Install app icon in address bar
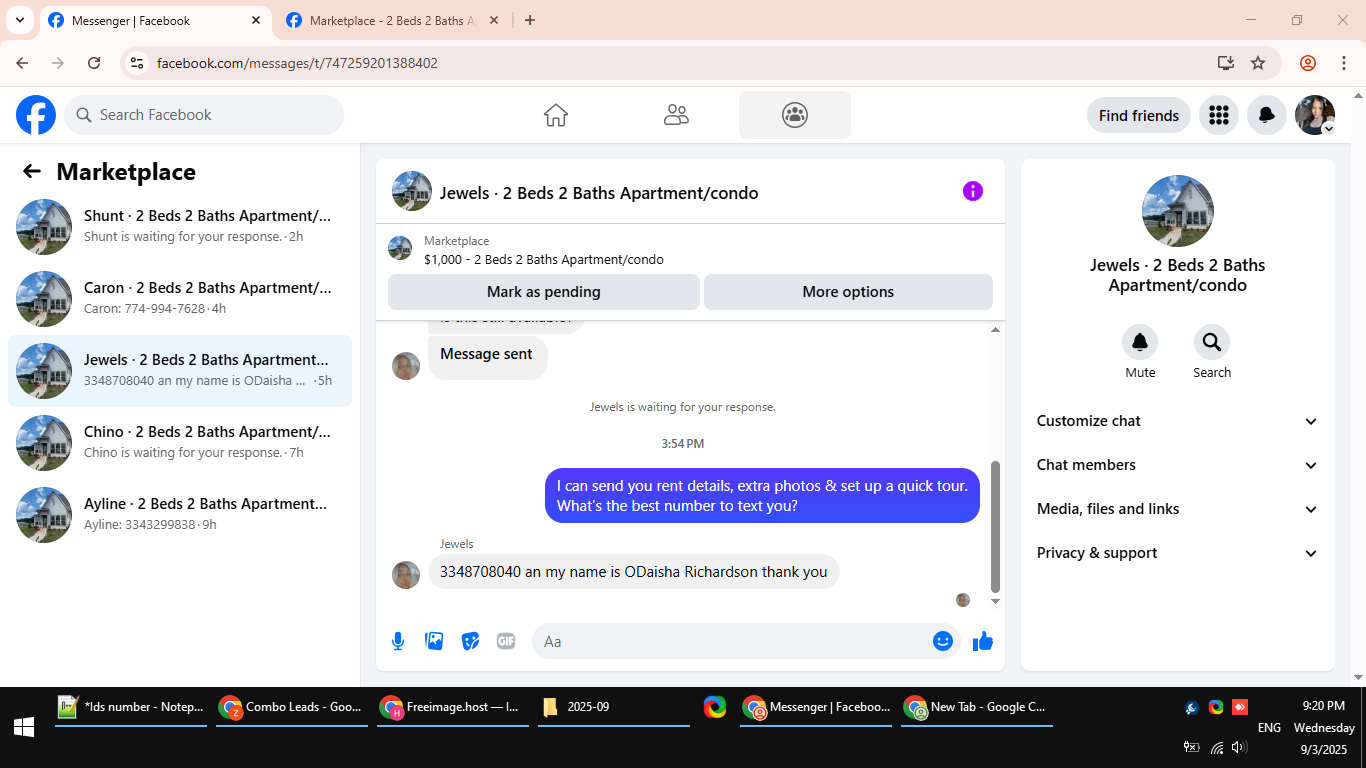Screen dimensions: 1366x768 click(1226, 63)
